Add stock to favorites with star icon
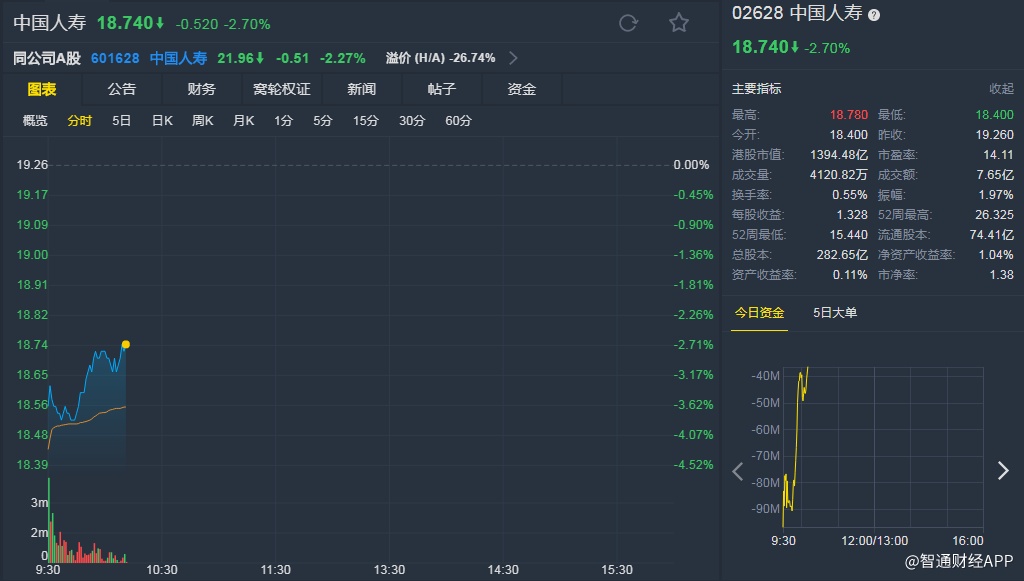The image size is (1024, 581). [679, 23]
